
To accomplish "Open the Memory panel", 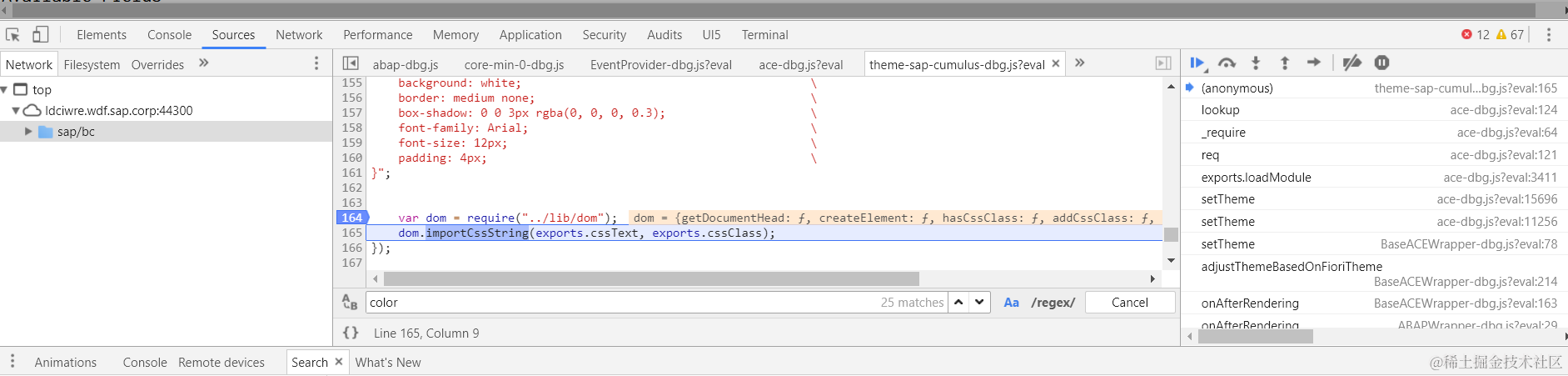I will point(455,35).
